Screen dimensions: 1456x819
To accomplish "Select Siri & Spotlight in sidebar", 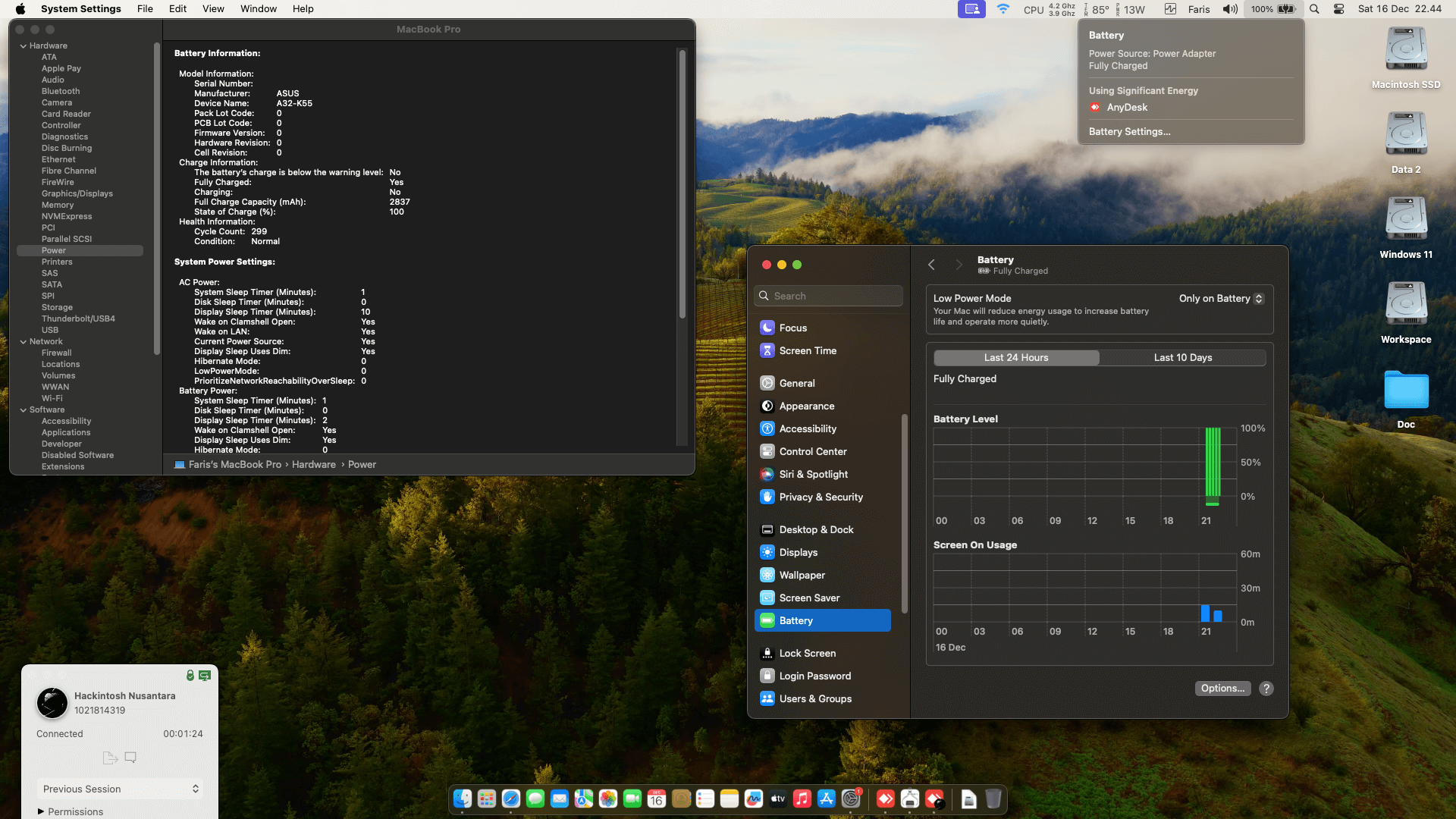I will 813,474.
